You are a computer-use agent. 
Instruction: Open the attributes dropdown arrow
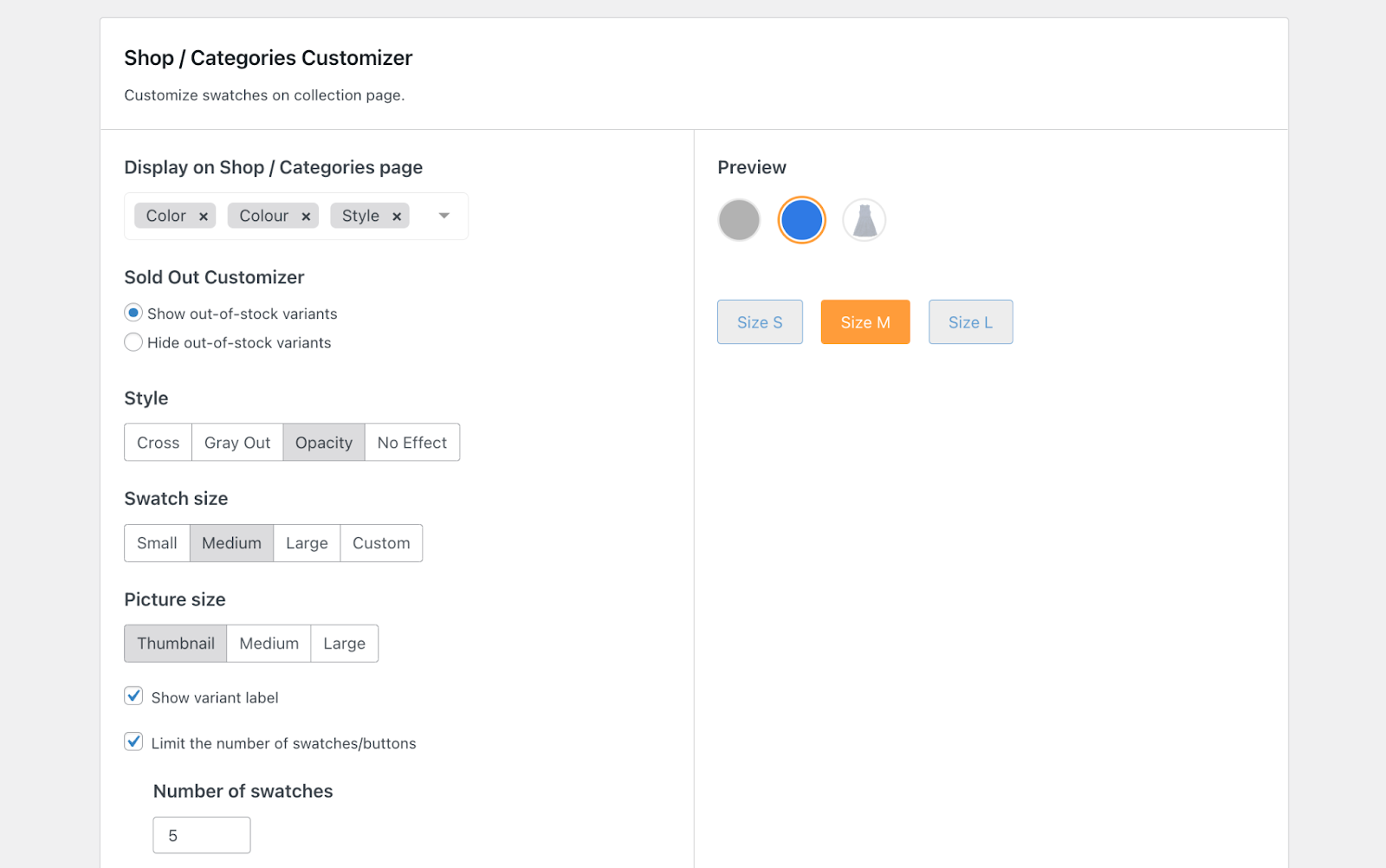pyautogui.click(x=444, y=216)
